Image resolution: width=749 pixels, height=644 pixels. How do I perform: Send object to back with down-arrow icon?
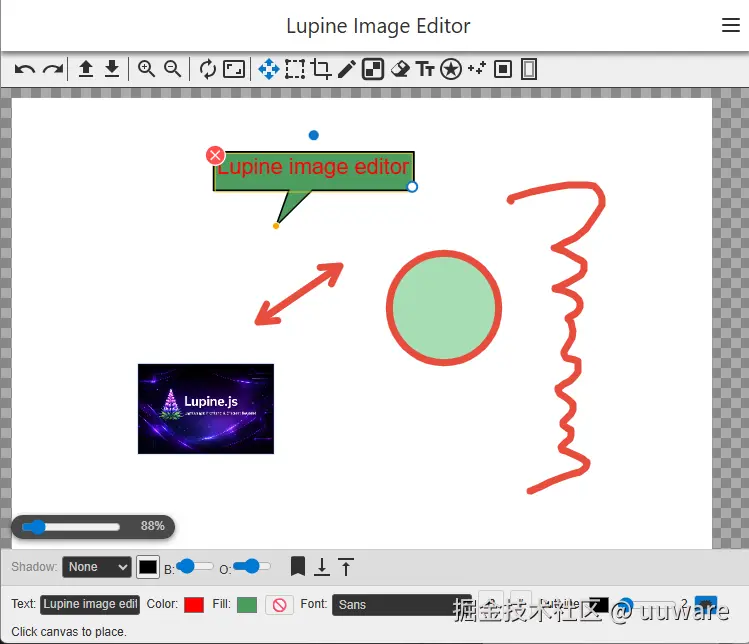[322, 567]
